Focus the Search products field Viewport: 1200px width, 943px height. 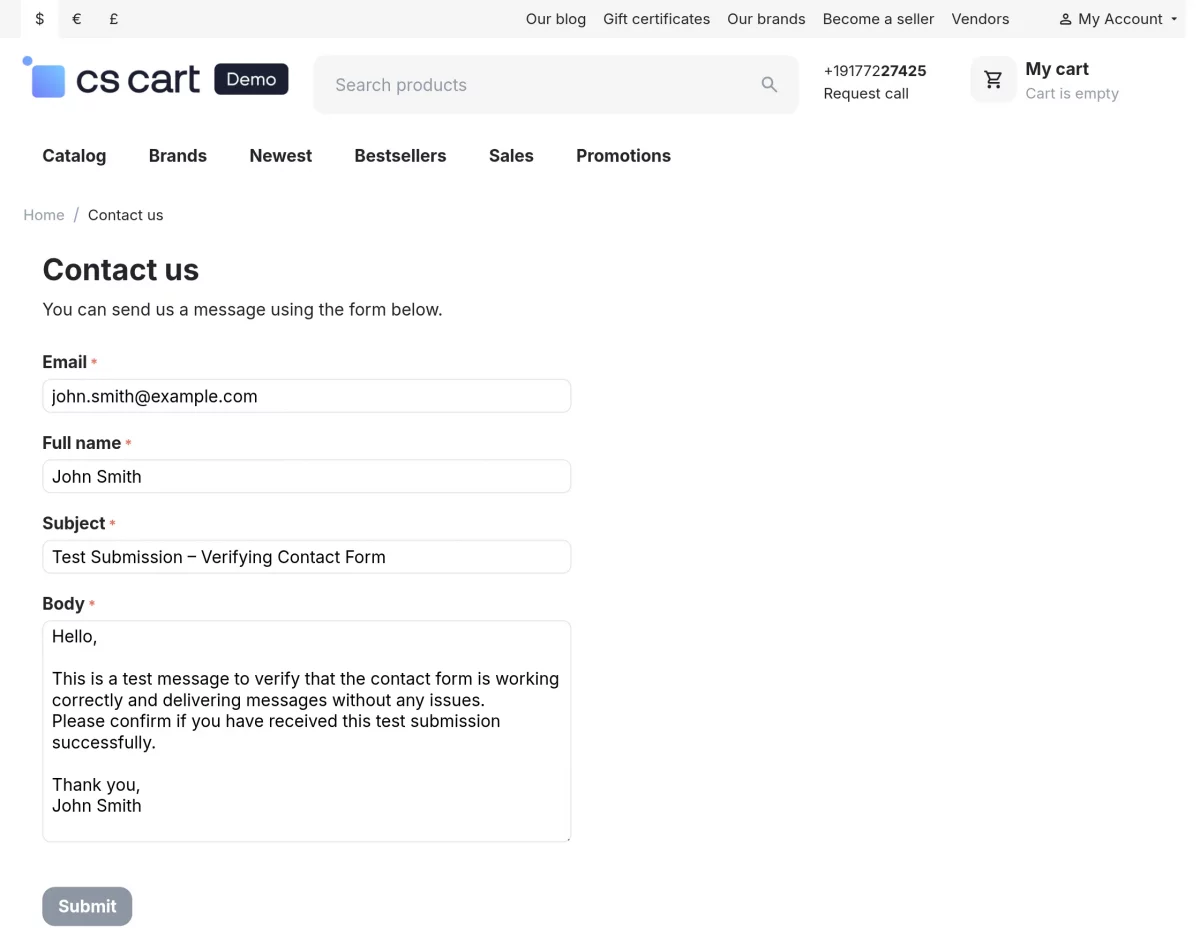(x=540, y=85)
